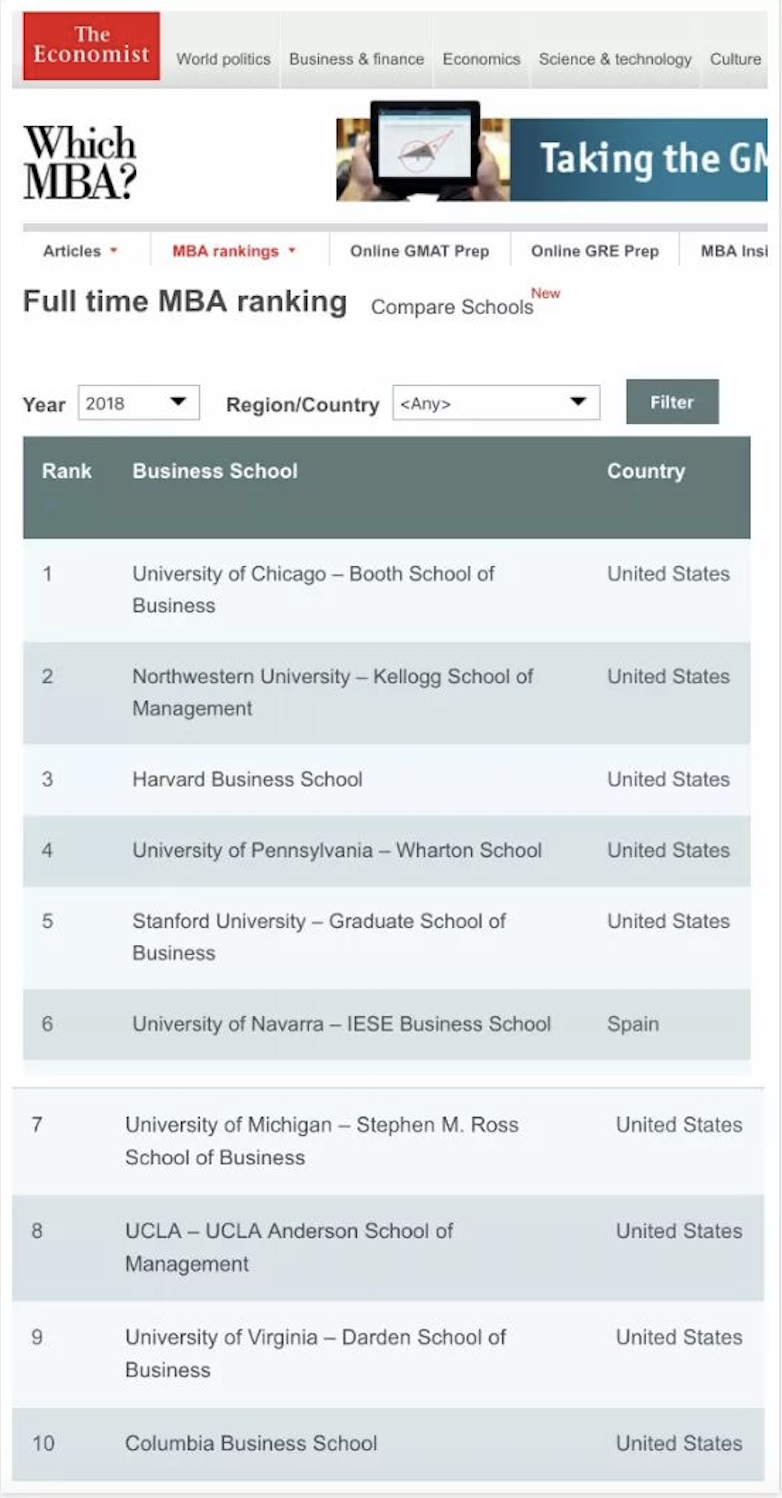Screen dimensions: 782x1498
Task: Open the Compare Schools link
Action: pos(452,307)
